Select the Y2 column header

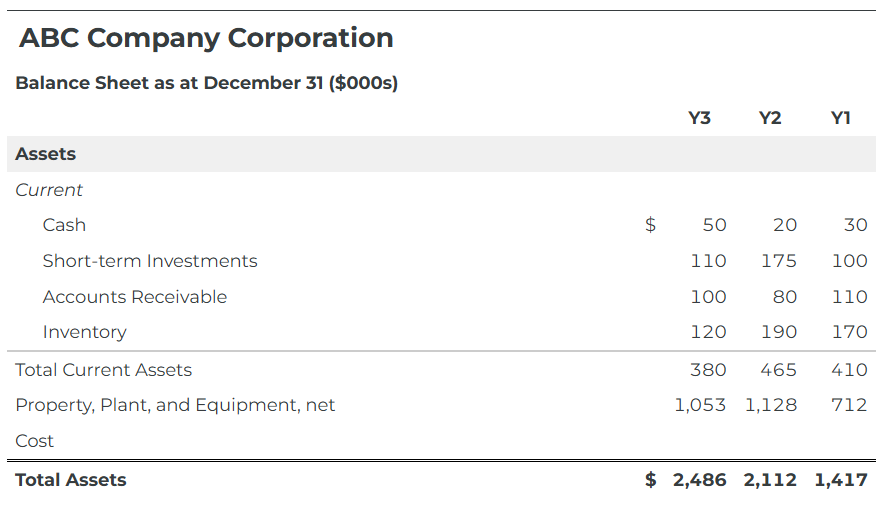770,118
